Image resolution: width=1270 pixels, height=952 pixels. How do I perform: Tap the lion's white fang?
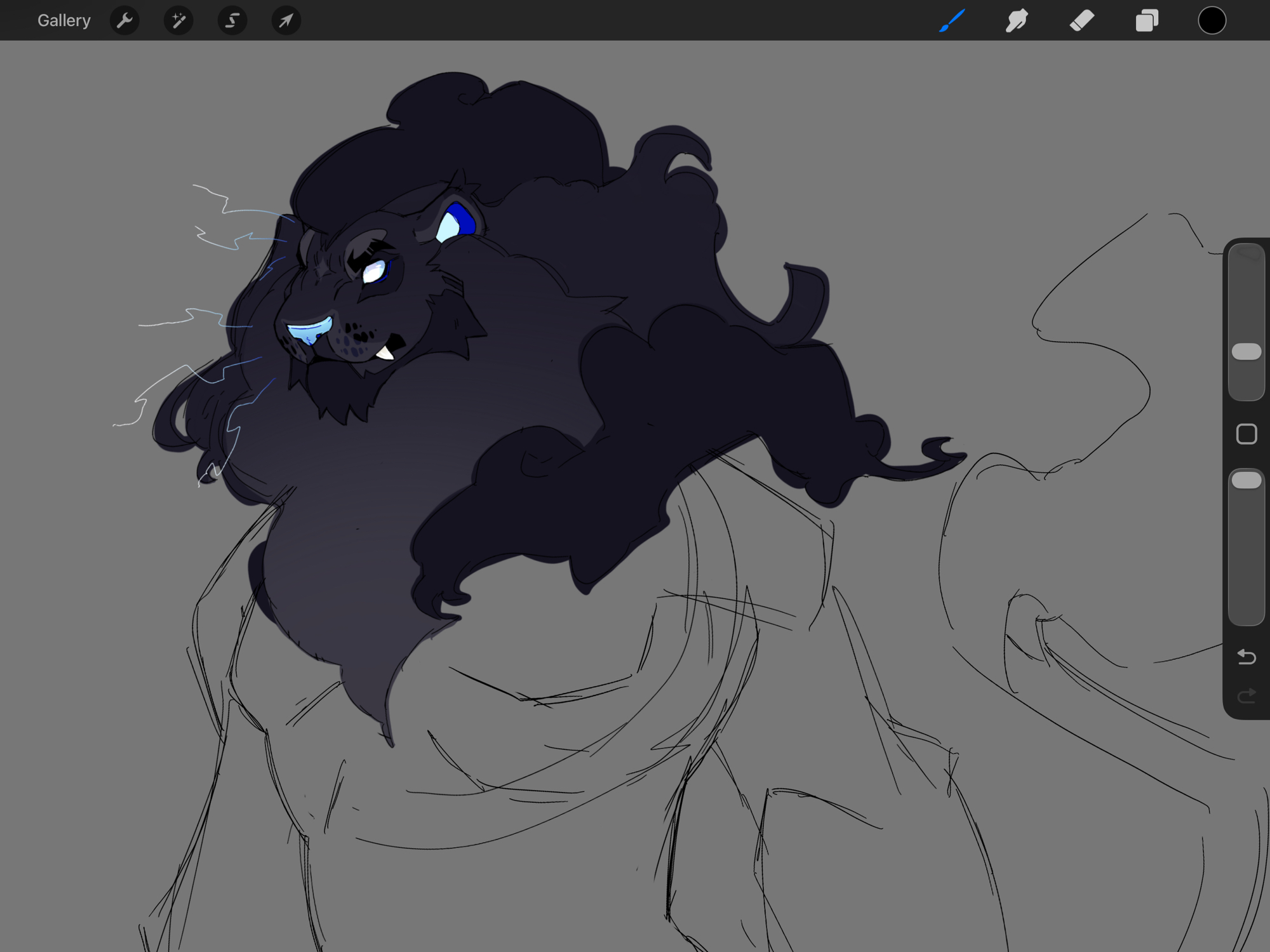[385, 352]
